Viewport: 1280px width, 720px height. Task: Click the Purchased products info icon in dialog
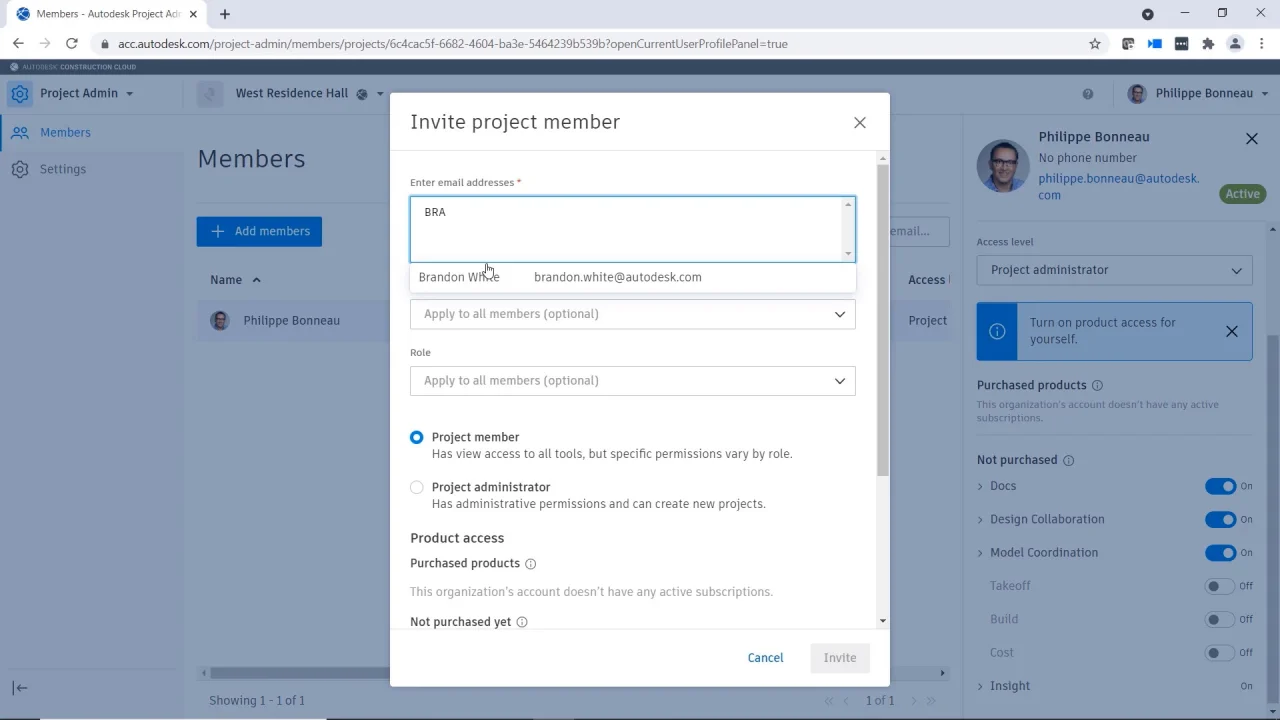tap(531, 564)
